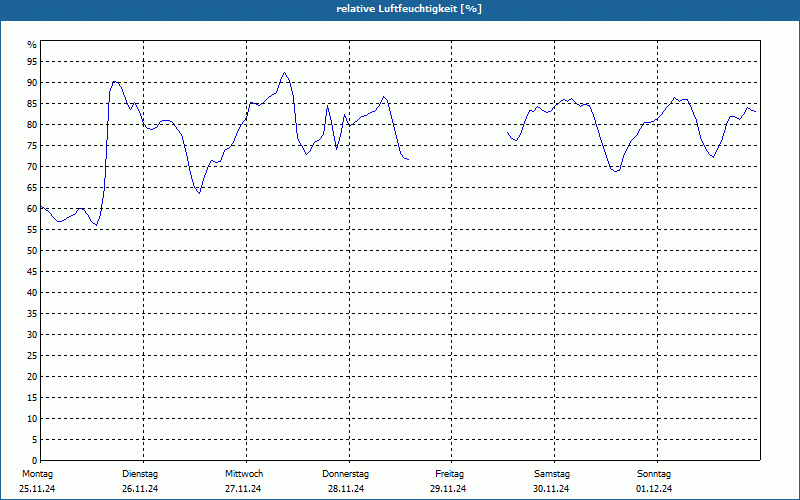Image resolution: width=800 pixels, height=500 pixels.
Task: Click the '%' unit label on the y-axis
Action: tap(32, 45)
